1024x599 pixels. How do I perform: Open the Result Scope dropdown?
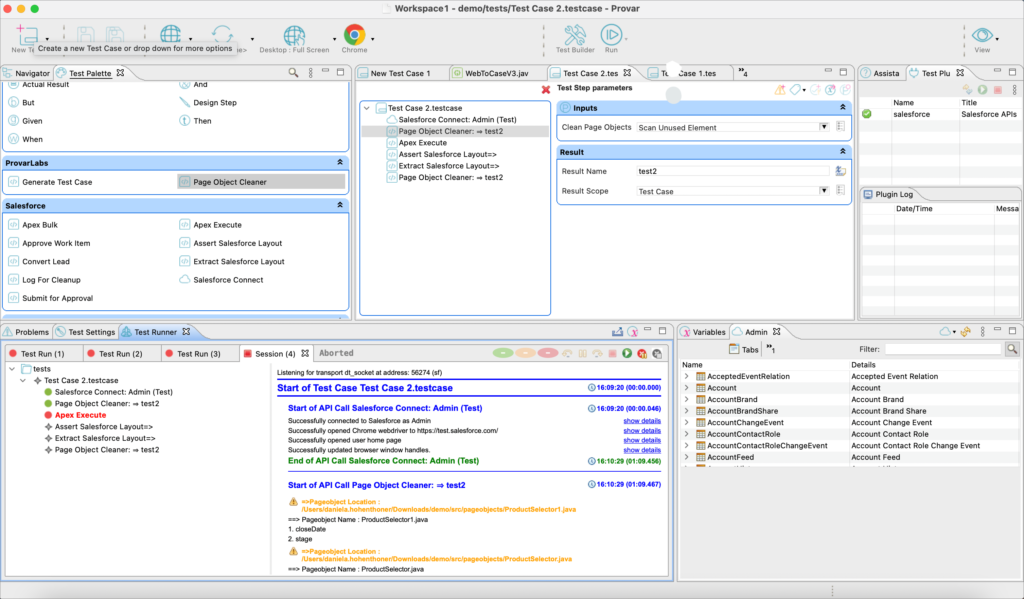(x=824, y=191)
